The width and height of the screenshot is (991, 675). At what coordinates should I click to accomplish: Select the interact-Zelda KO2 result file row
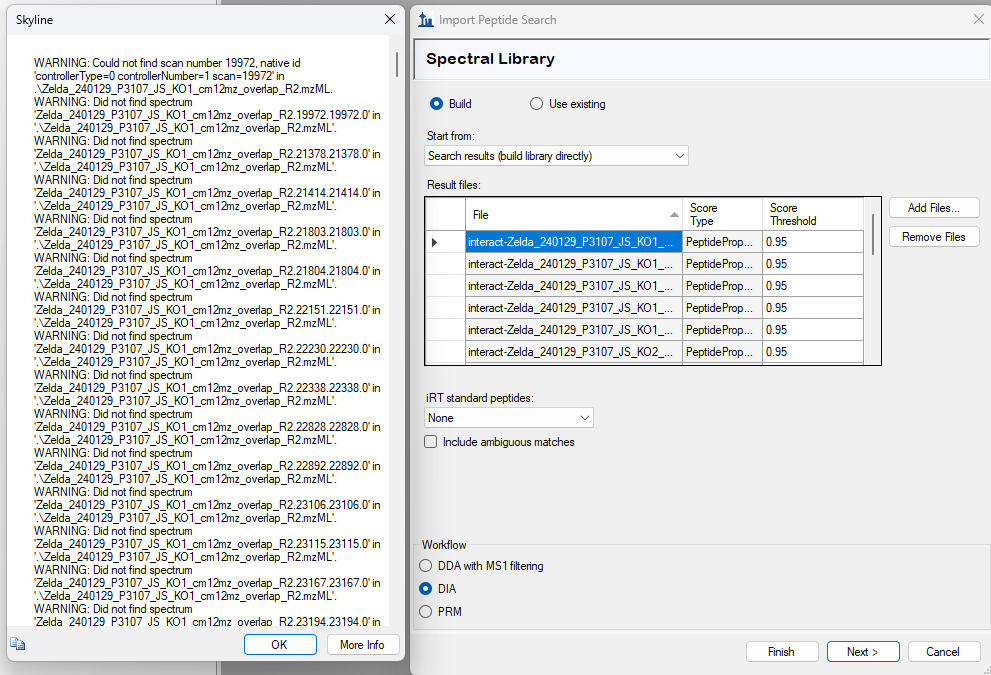[x=573, y=352]
